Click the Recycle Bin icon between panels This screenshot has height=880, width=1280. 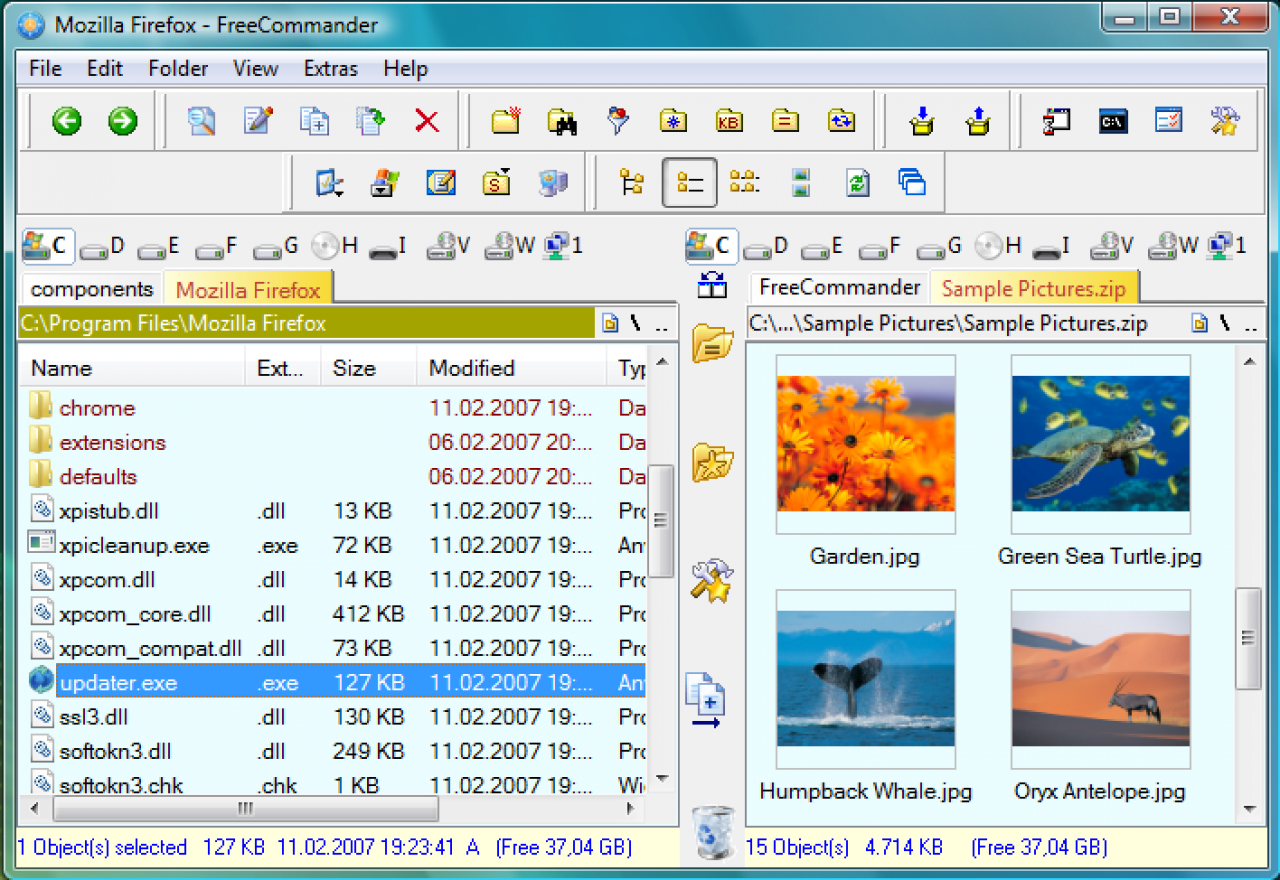[x=713, y=832]
